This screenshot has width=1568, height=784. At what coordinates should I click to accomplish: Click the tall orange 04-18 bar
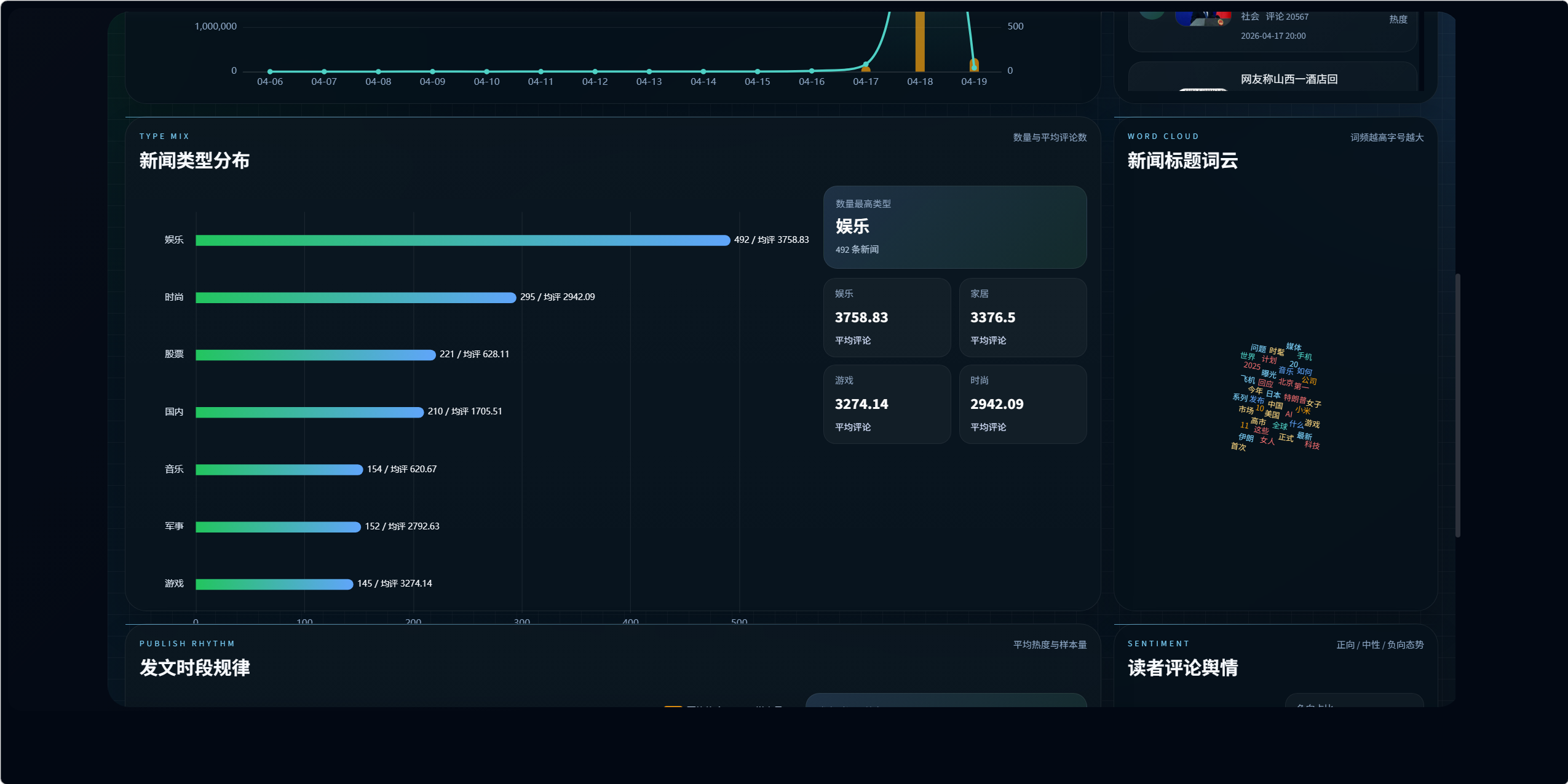tap(919, 42)
